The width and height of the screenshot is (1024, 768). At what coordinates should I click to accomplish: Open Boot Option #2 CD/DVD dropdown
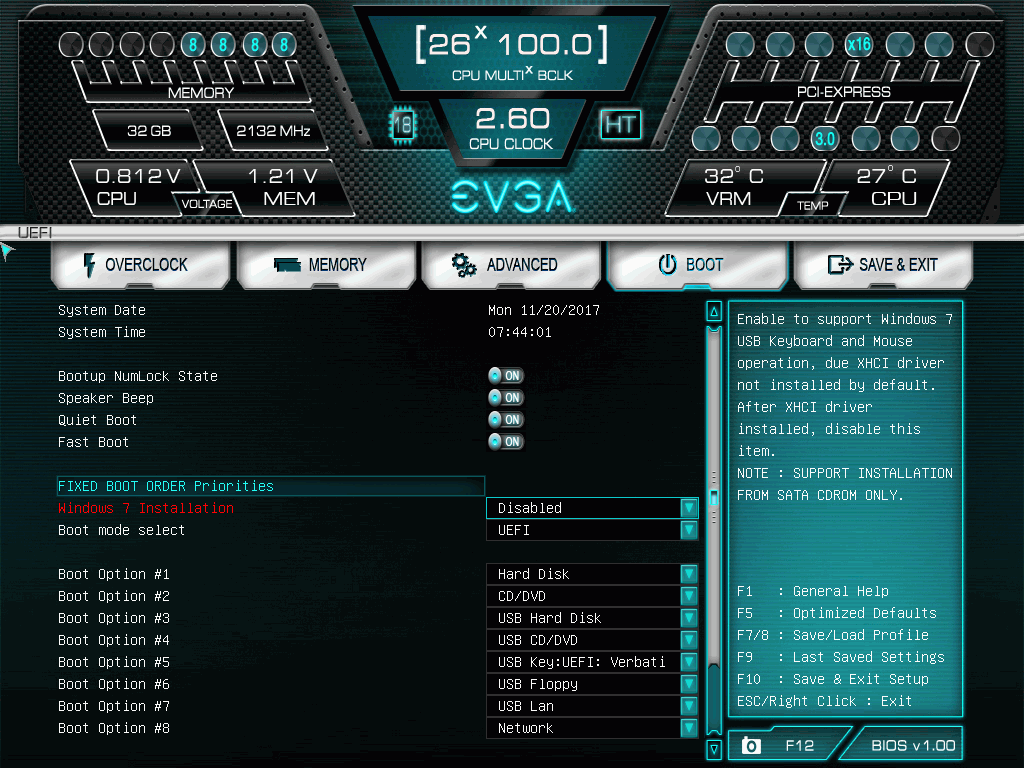[x=592, y=596]
